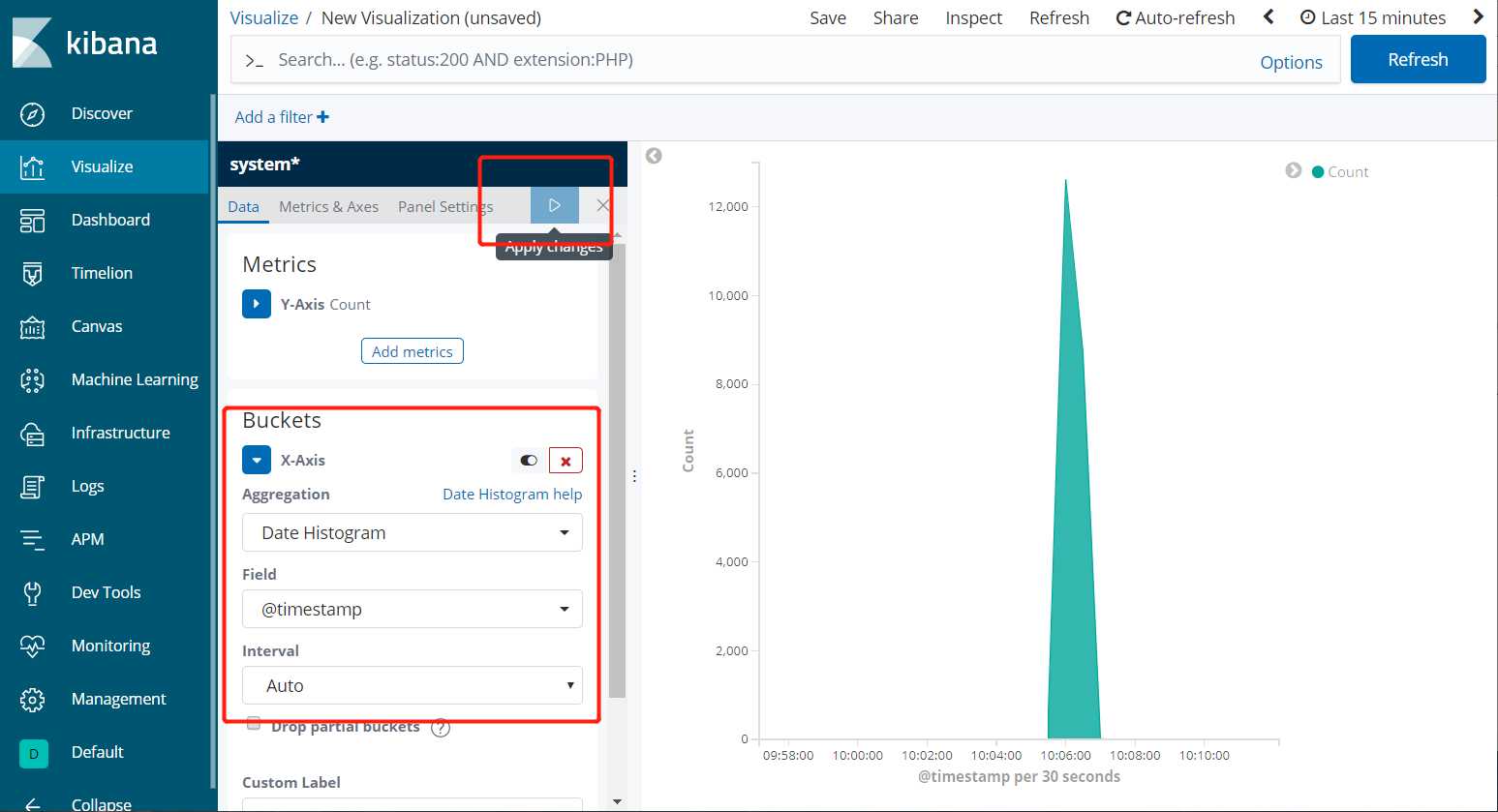The image size is (1498, 812).
Task: Click the 10:06:00 axis label
Action: click(1065, 755)
